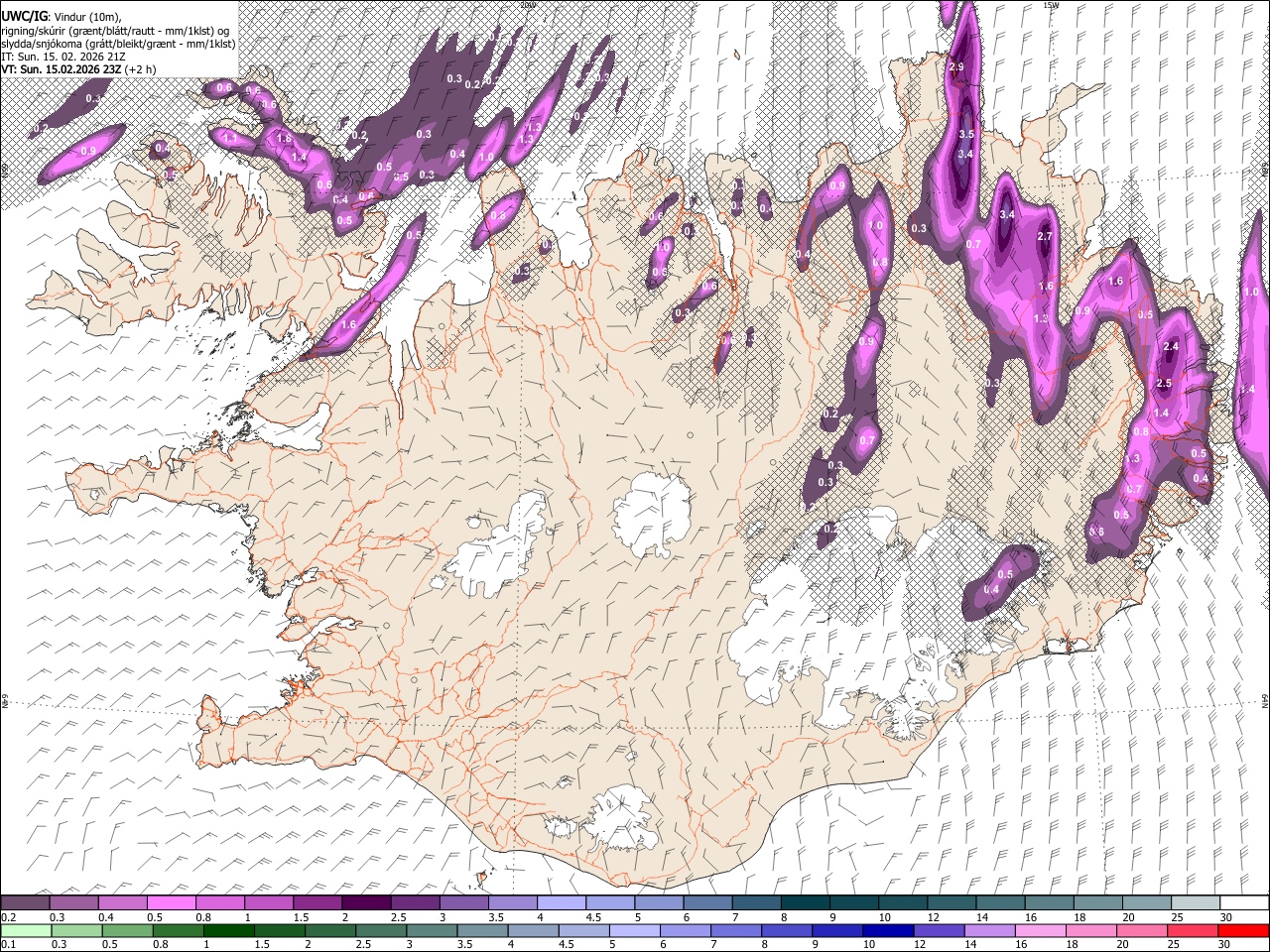This screenshot has height=952, width=1270.
Task: Pick the bright pink swatch labeled 0.5 in upper legend
Action: pos(171,903)
